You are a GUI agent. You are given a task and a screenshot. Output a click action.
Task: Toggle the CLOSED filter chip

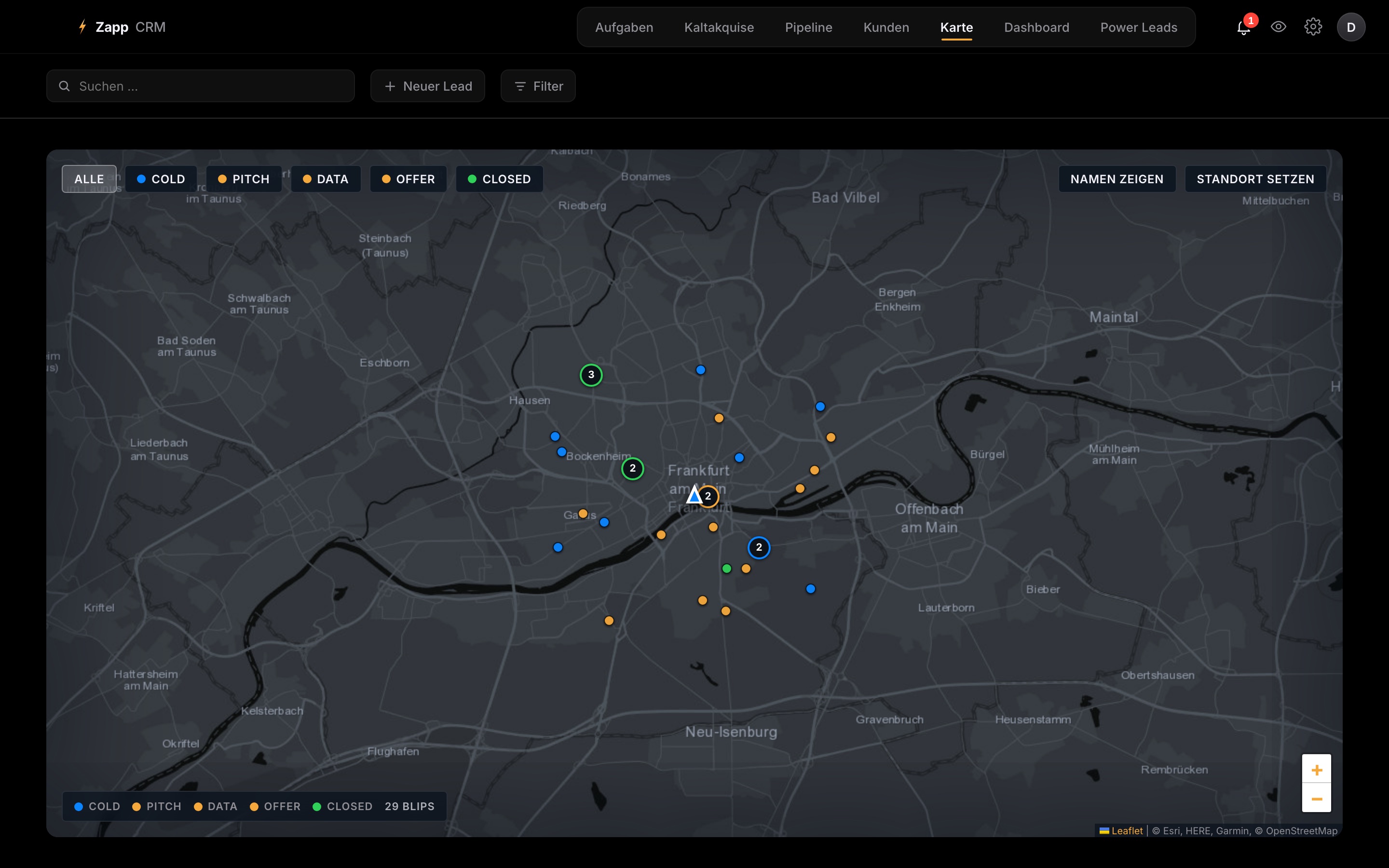pyautogui.click(x=499, y=179)
